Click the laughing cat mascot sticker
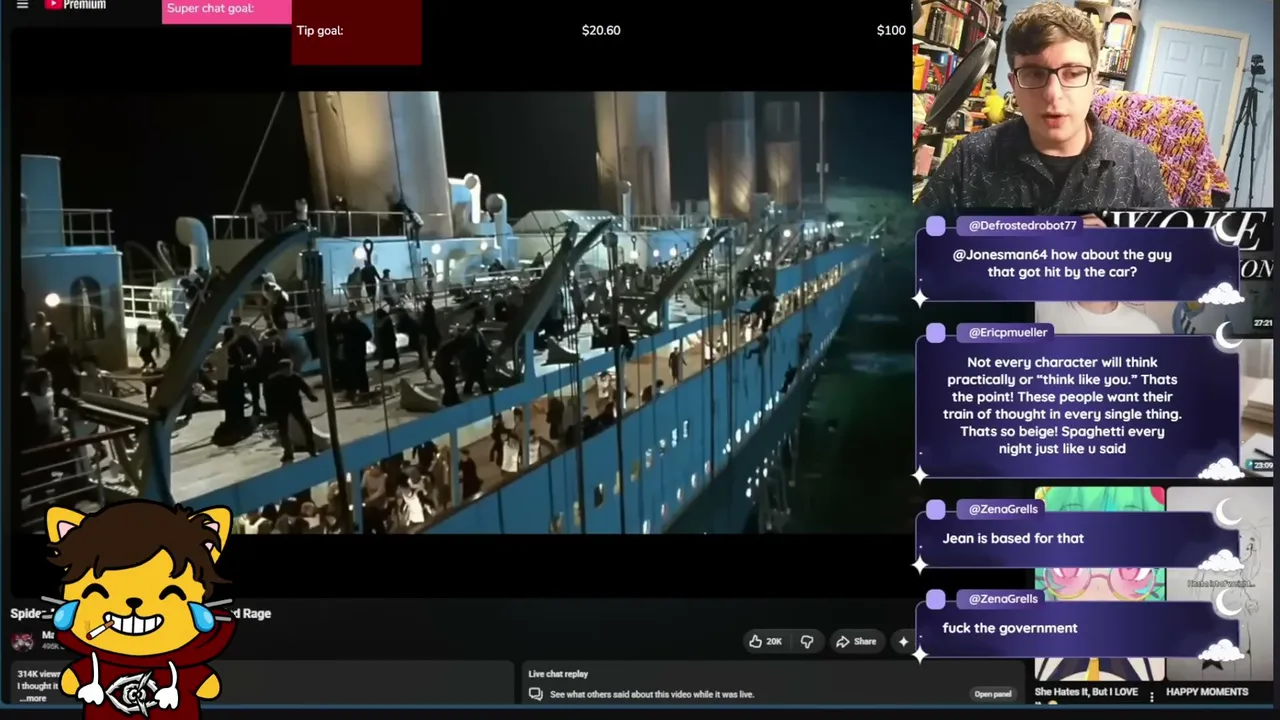The image size is (1280, 720). 137,610
